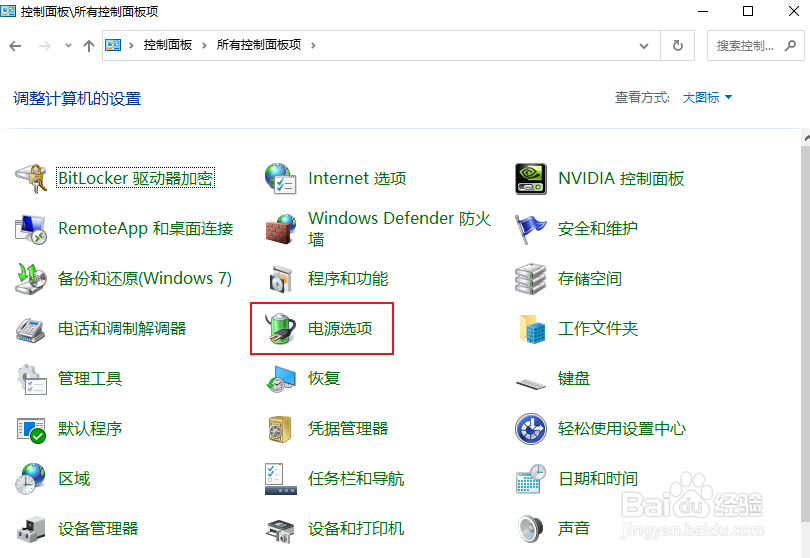The height and width of the screenshot is (558, 810).
Task: Open the 凭据管理器 link
Action: (x=348, y=428)
